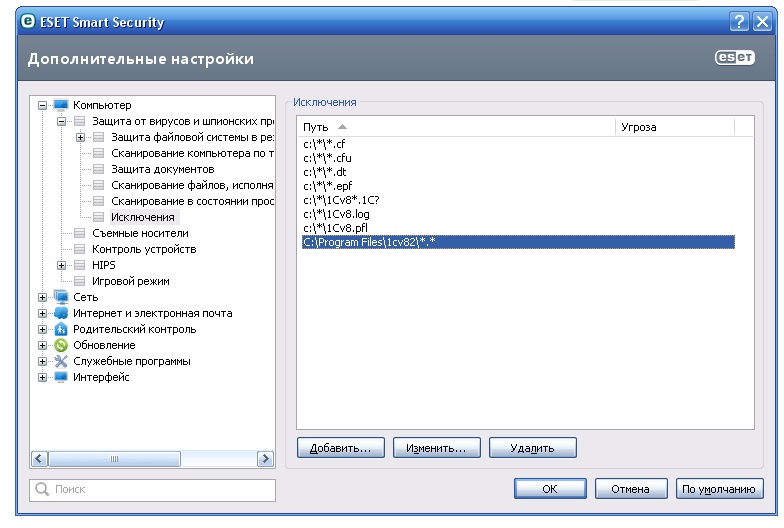Click the page icon beside Контроль устройств
This screenshot has width=784, height=528.
[x=80, y=249]
